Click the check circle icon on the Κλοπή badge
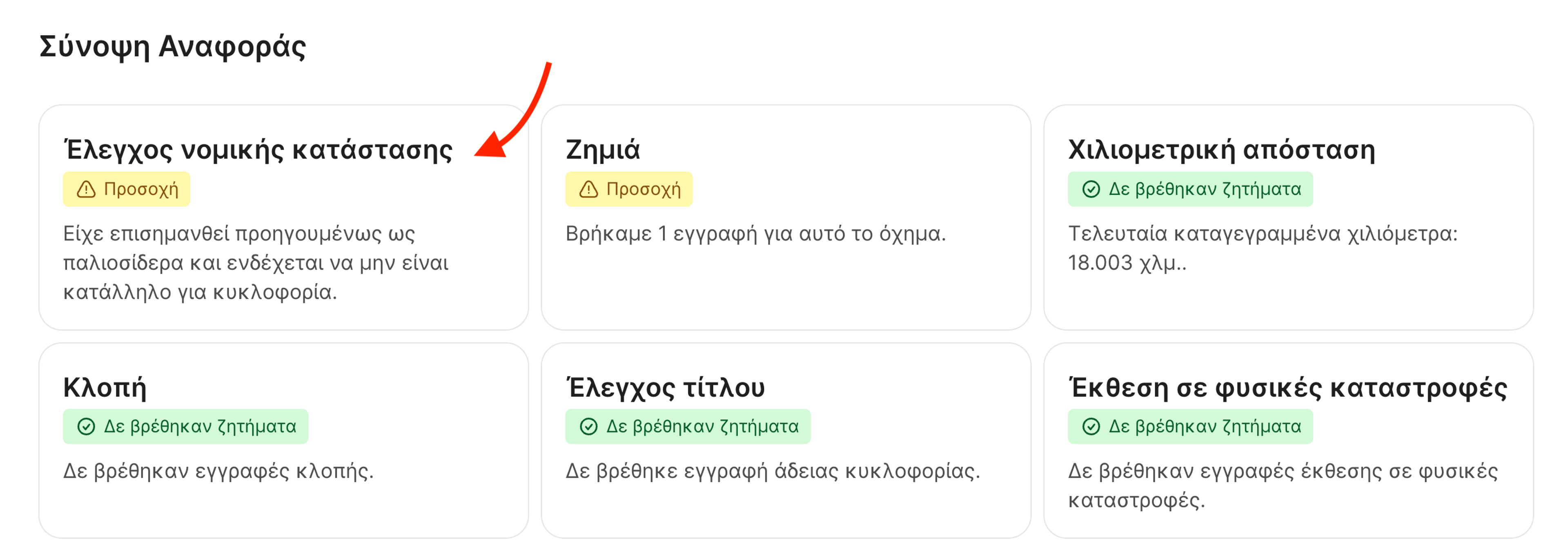Screen dimensions: 1568x559 87,426
